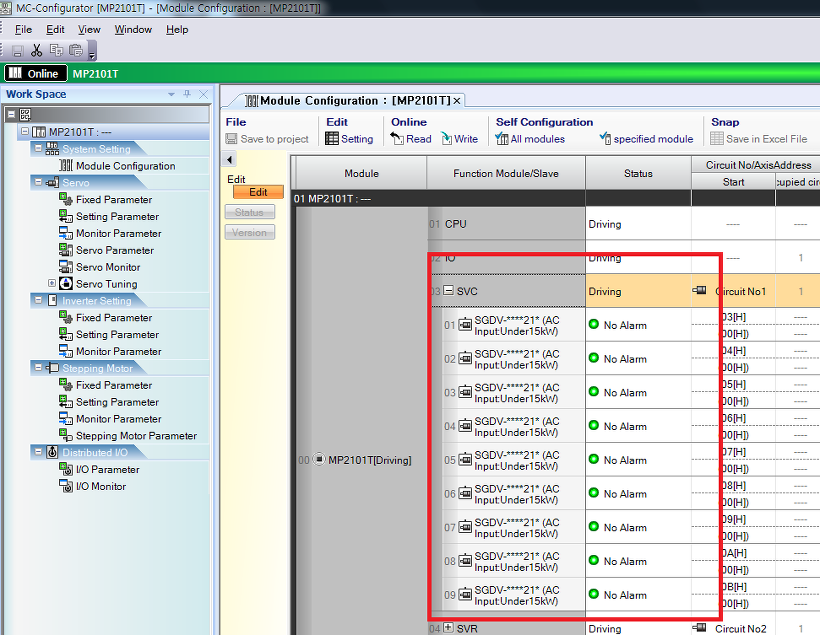
Task: Open Stepping Motor Fixed Parameter
Action: tap(114, 385)
